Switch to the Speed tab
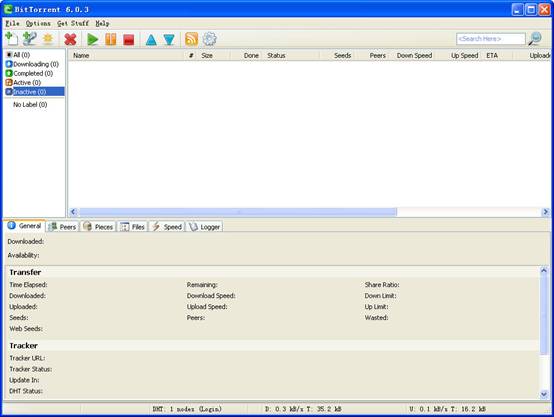 coord(167,227)
